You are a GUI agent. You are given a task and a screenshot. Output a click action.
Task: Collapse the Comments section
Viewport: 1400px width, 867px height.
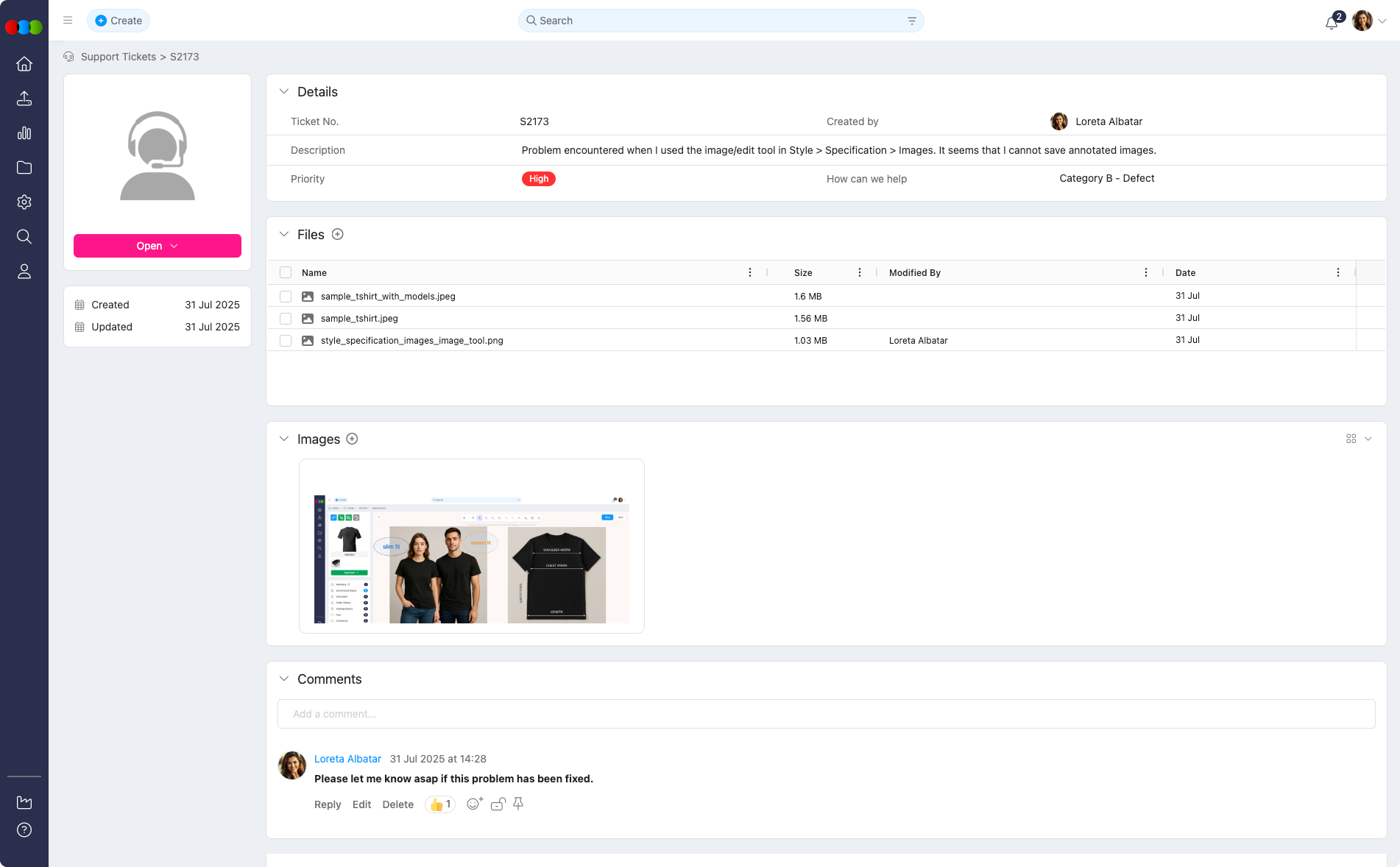click(x=284, y=679)
